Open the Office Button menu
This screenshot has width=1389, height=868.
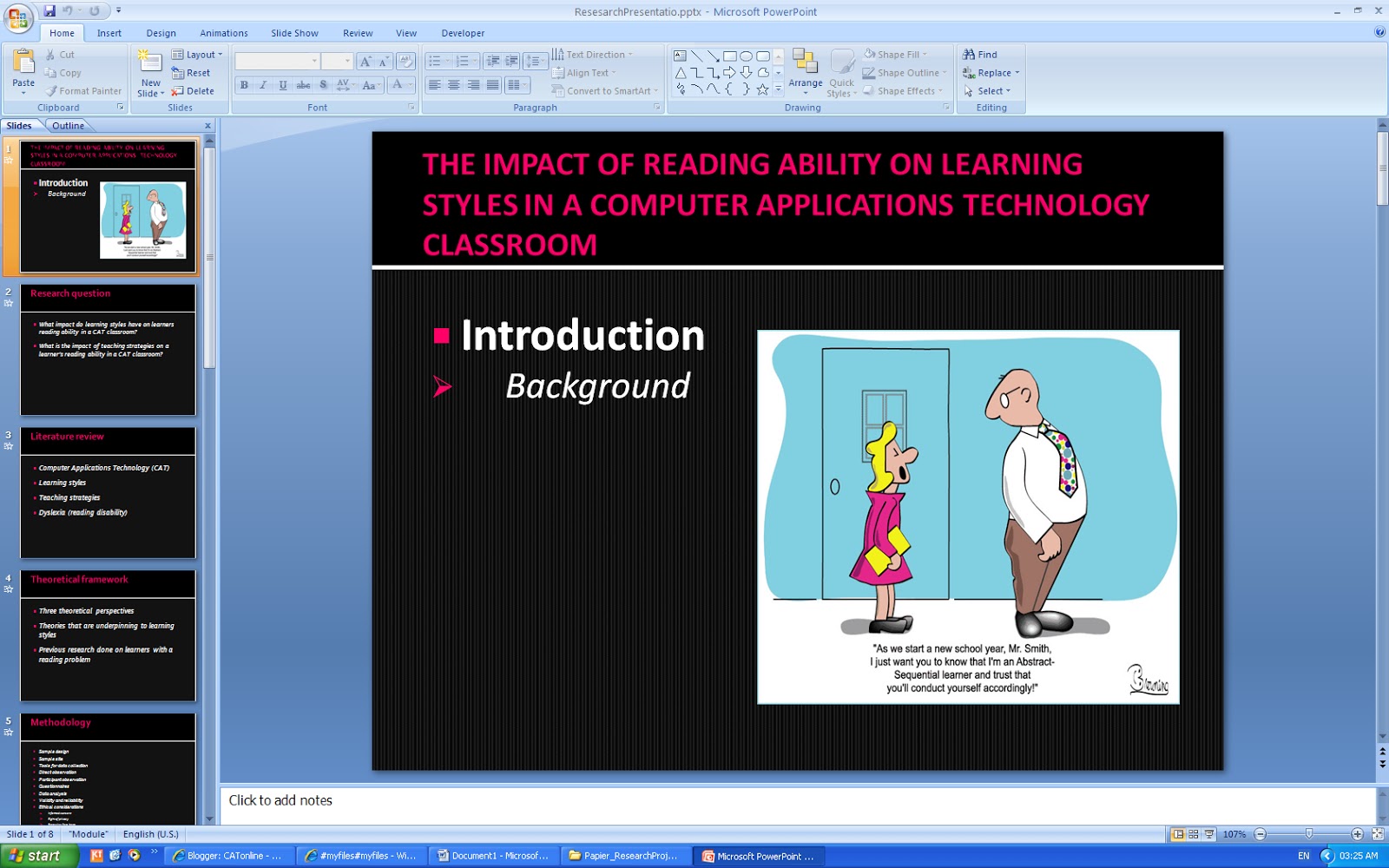pos(16,16)
